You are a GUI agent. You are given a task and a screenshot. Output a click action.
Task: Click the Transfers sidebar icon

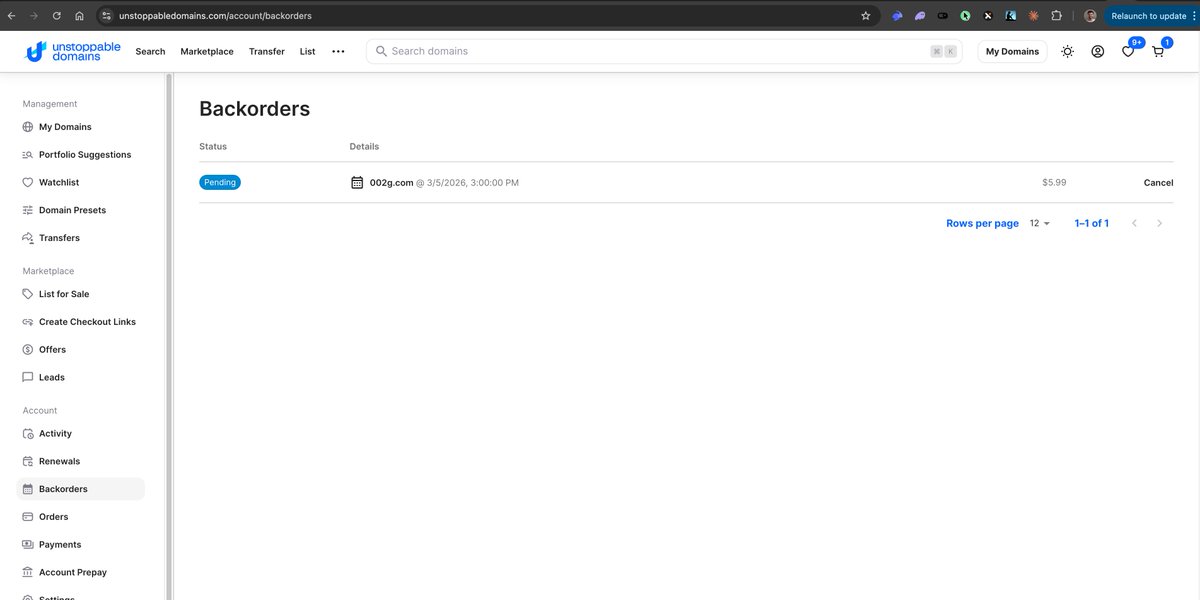(28, 238)
